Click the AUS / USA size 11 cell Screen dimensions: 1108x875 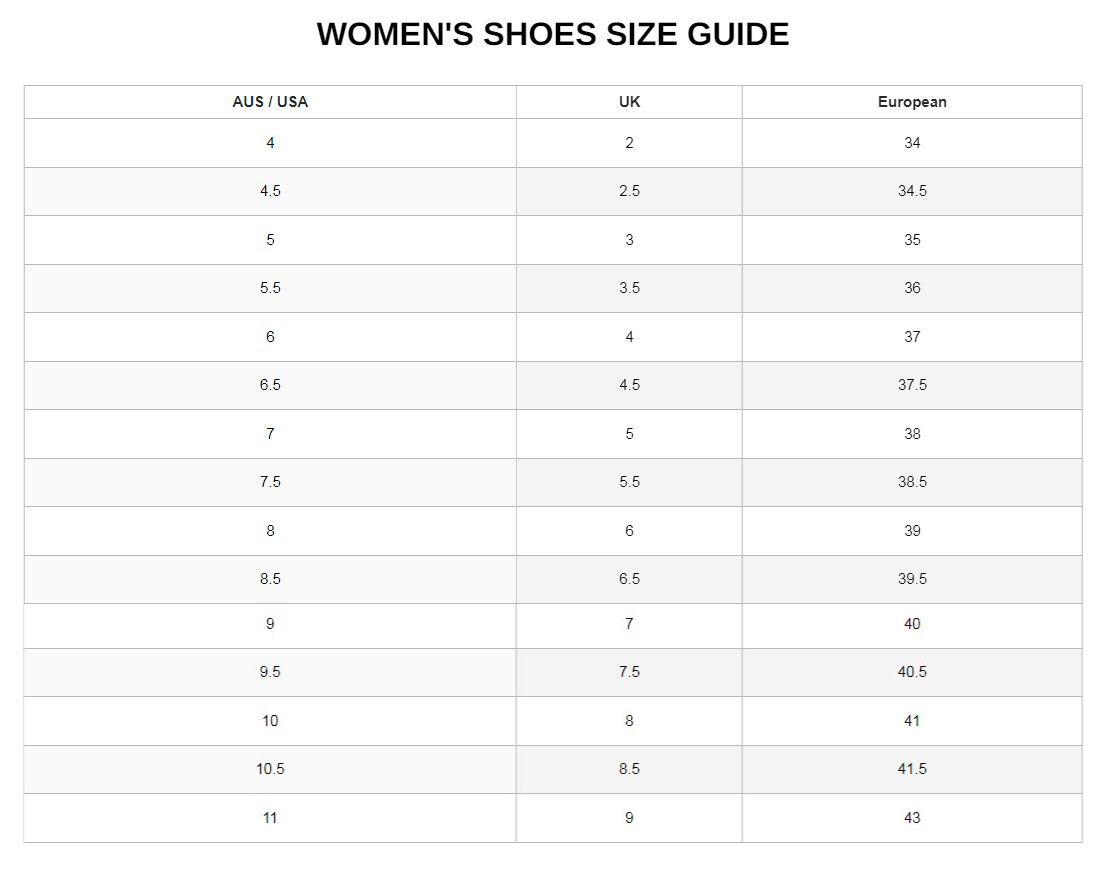[x=270, y=818]
